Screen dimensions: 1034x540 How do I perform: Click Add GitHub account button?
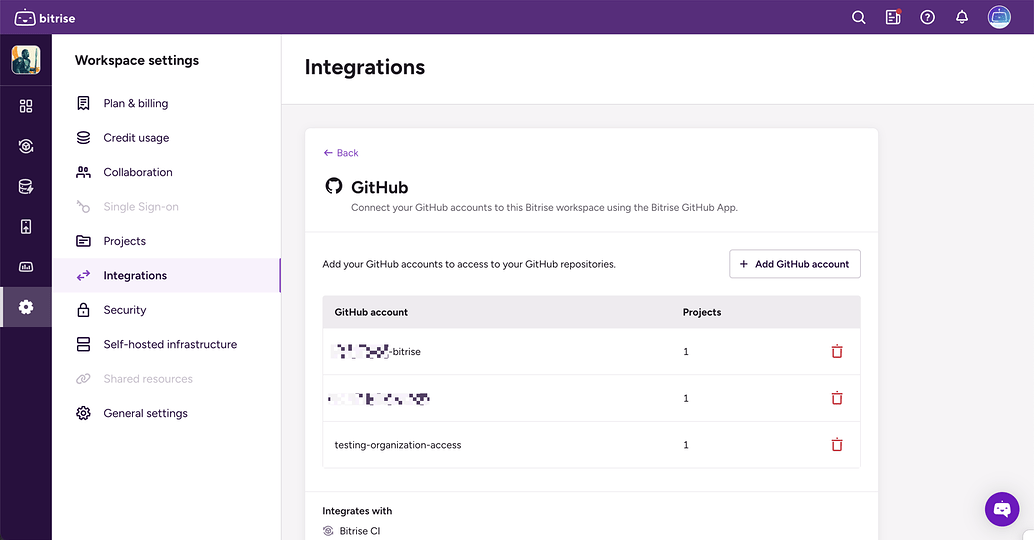point(794,264)
